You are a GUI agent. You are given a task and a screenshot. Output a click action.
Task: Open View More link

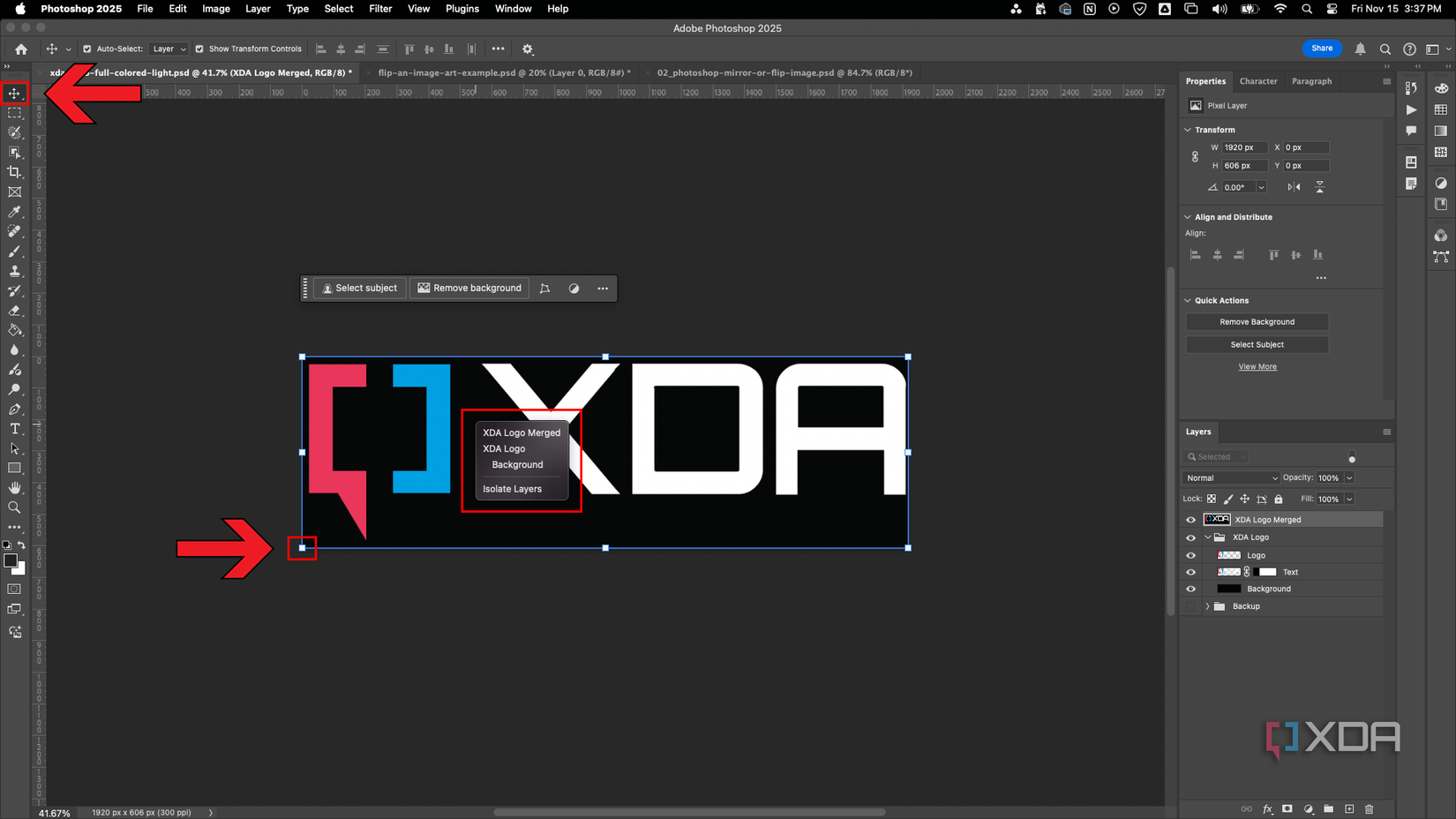[x=1257, y=367]
